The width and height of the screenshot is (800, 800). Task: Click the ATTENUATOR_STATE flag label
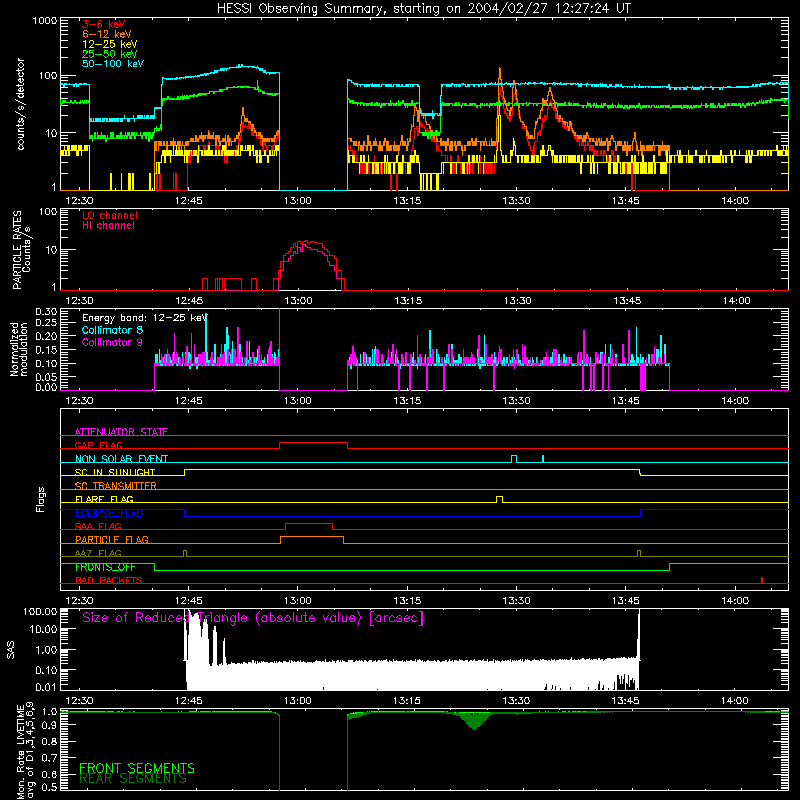pos(121,432)
